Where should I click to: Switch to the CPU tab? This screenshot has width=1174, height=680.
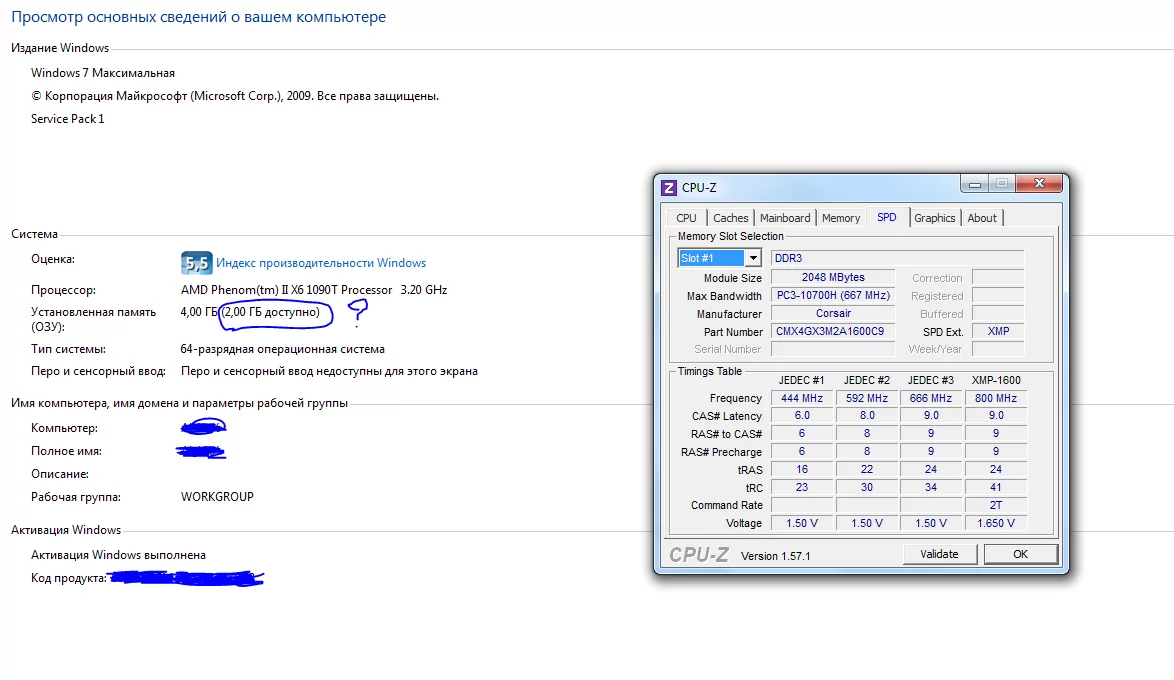686,218
